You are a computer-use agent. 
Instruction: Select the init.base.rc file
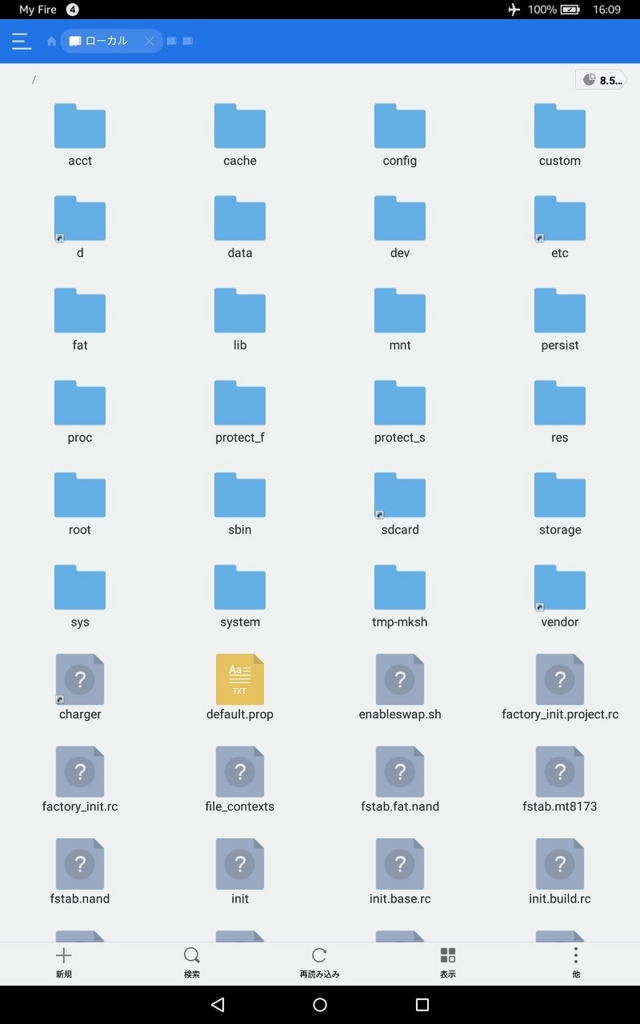(400, 872)
